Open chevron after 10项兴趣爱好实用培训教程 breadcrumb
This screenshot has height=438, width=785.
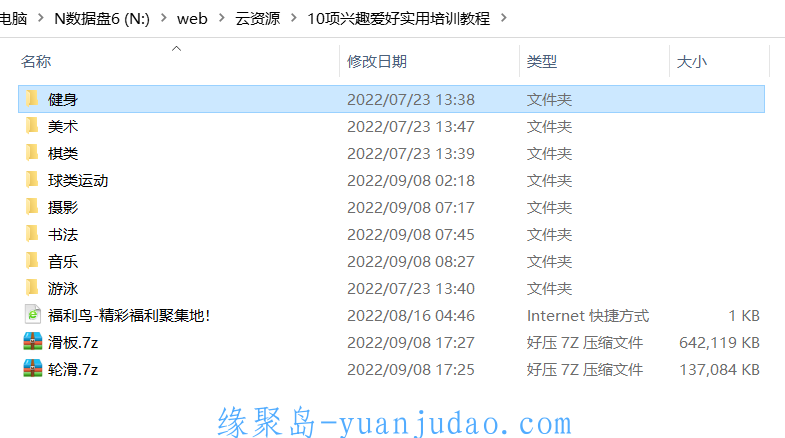[504, 18]
